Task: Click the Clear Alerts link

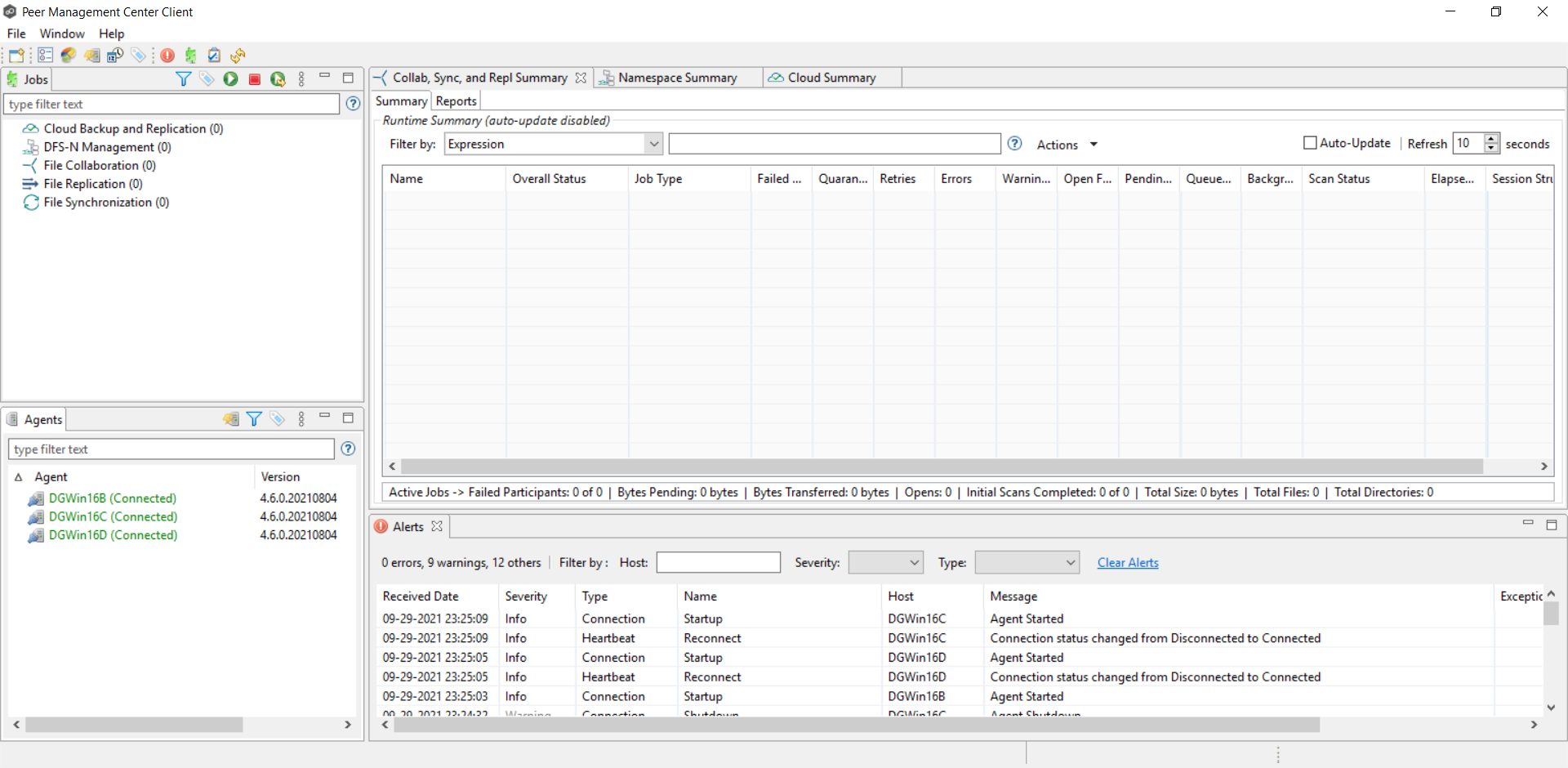Action: click(1127, 562)
